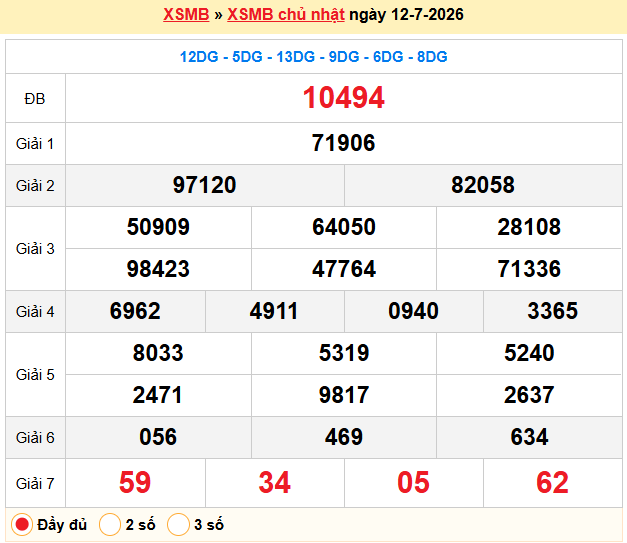
Task: Click the Giải 1 number 71906
Action: pyautogui.click(x=343, y=143)
